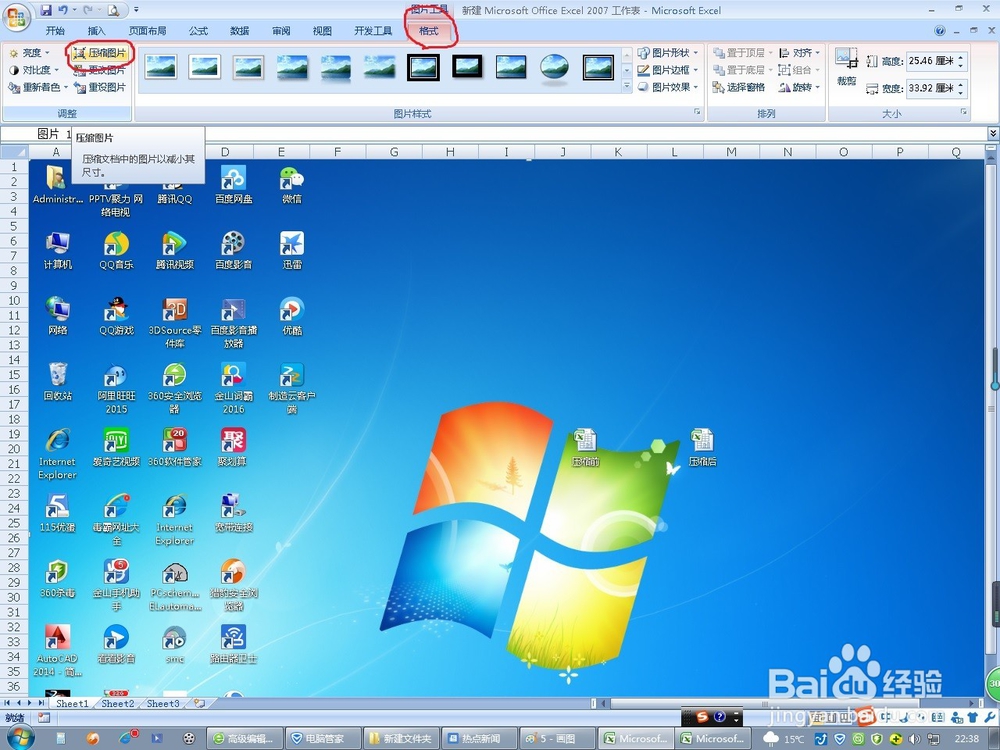Click the 裁剪 crop tool
Viewport: 1000px width, 750px height.
coord(846,68)
